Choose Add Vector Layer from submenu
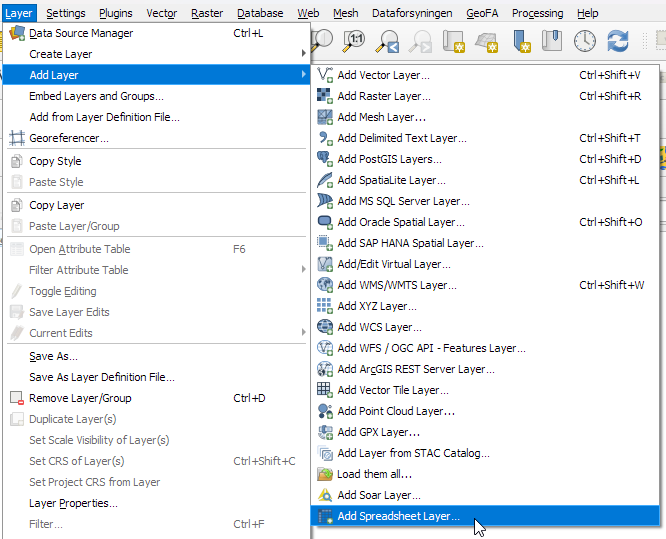The width and height of the screenshot is (666, 539). coord(384,75)
